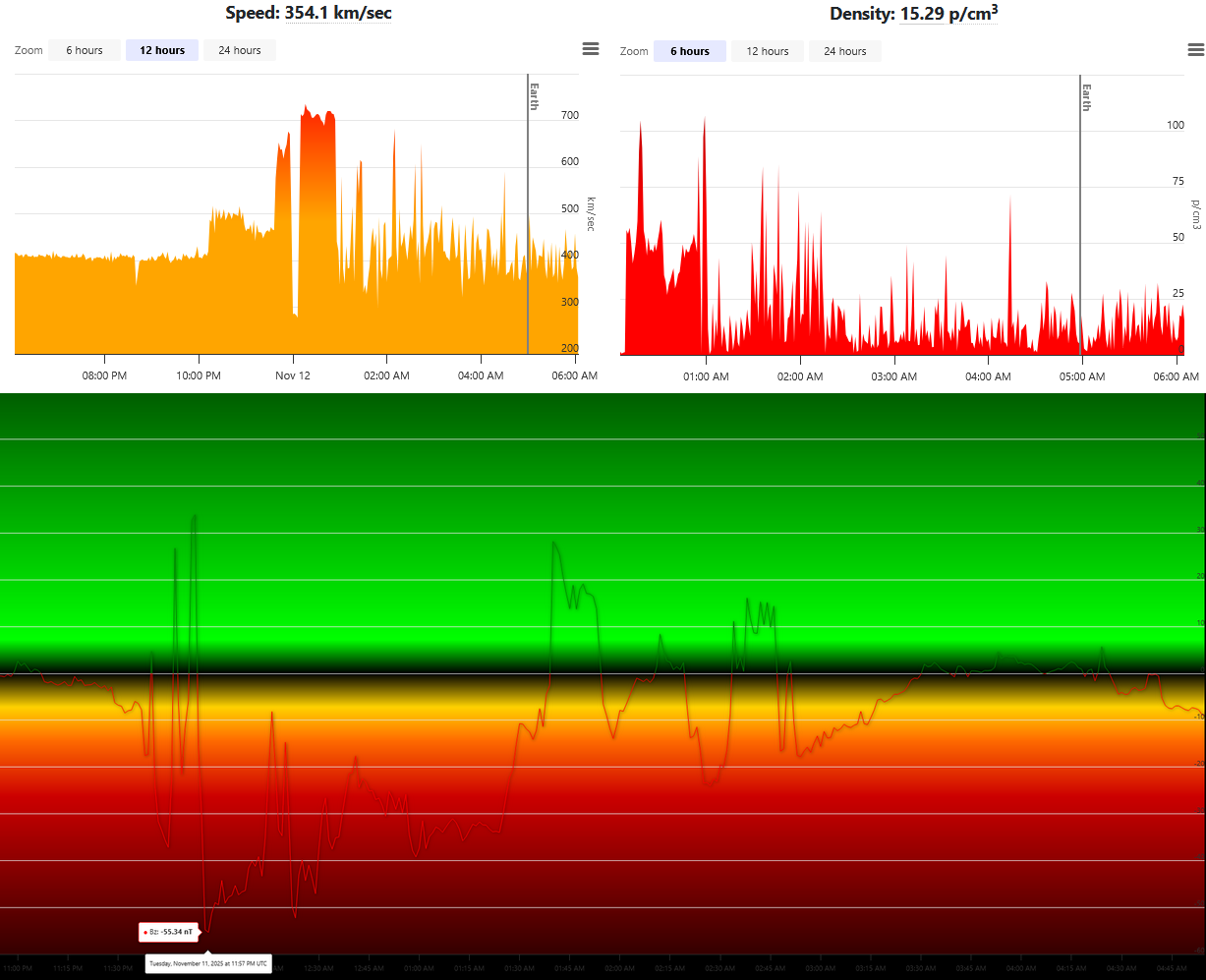Set Density chart zoom to 12 hours
The width and height of the screenshot is (1206, 980).
[x=767, y=51]
